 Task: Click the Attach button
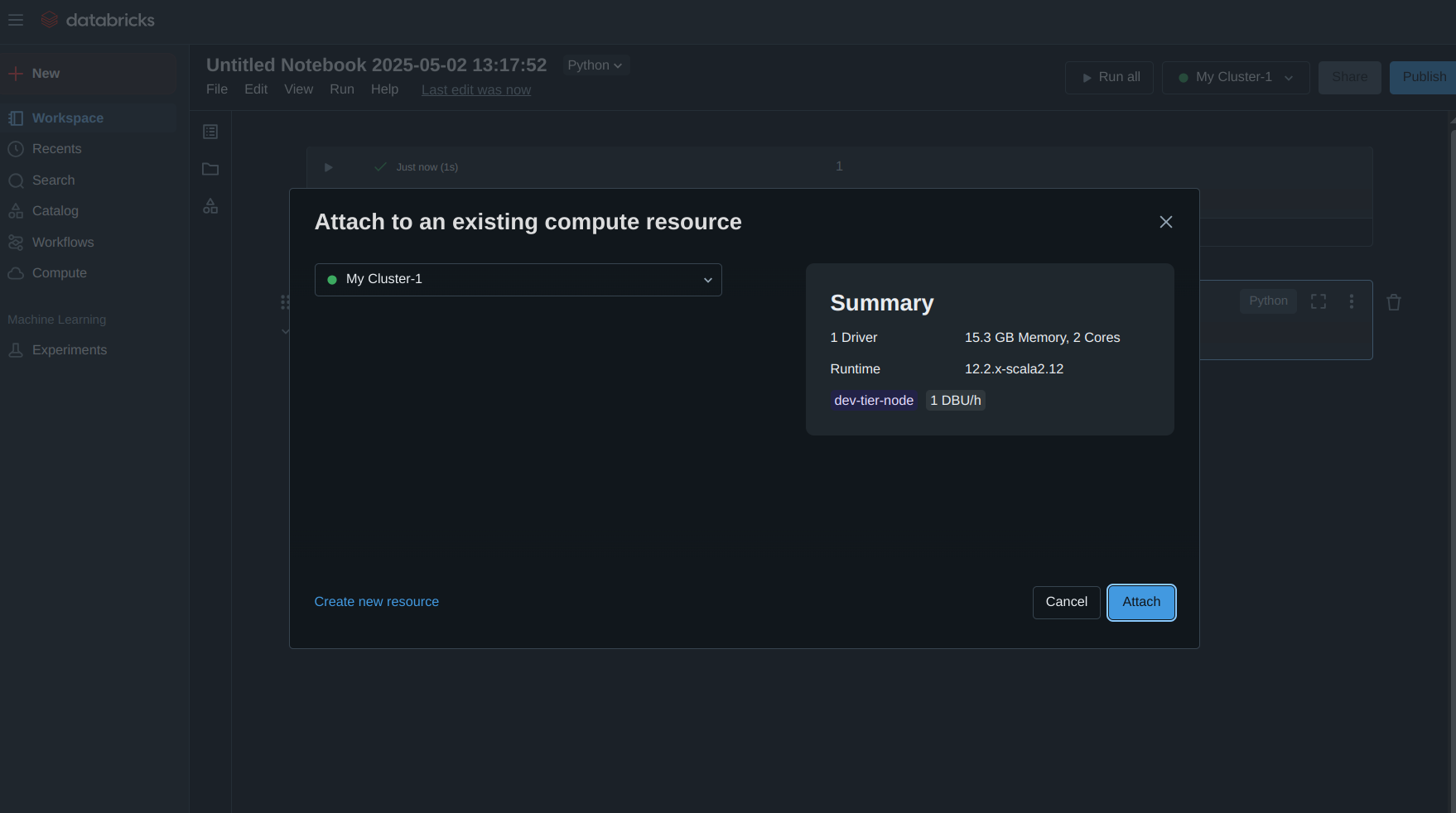[x=1141, y=603]
